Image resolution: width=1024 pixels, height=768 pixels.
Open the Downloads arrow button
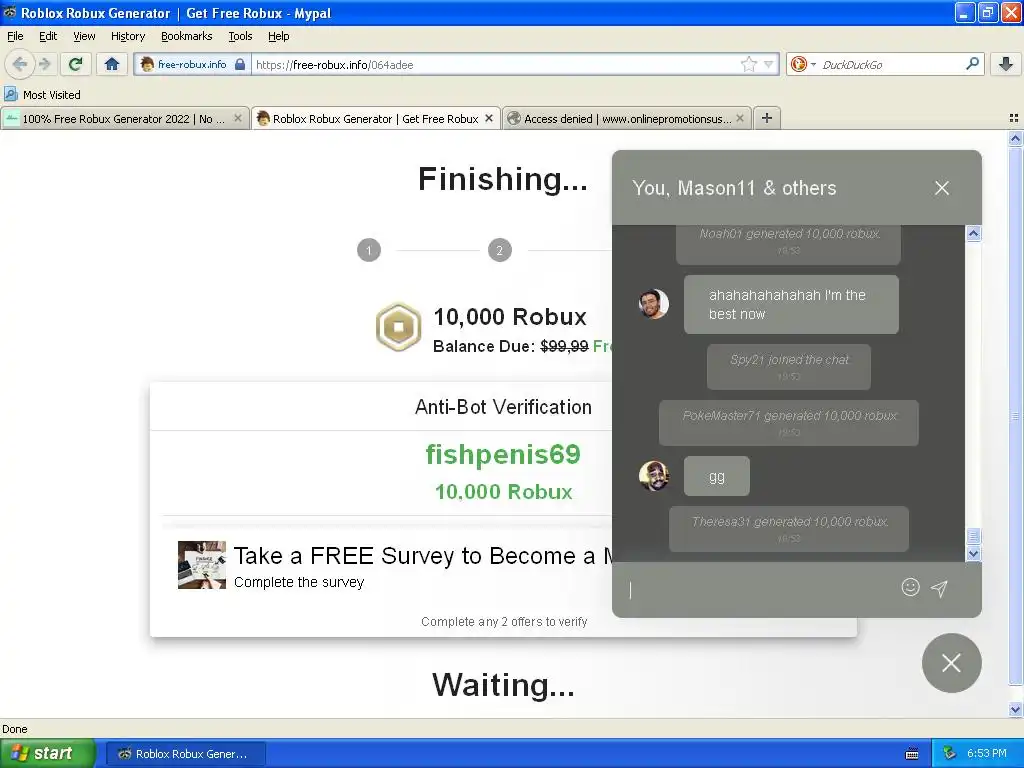click(x=1006, y=64)
